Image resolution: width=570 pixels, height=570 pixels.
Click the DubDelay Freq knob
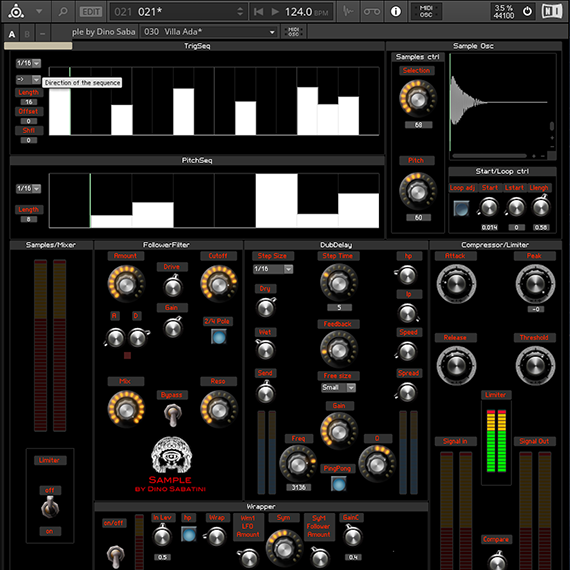[298, 463]
